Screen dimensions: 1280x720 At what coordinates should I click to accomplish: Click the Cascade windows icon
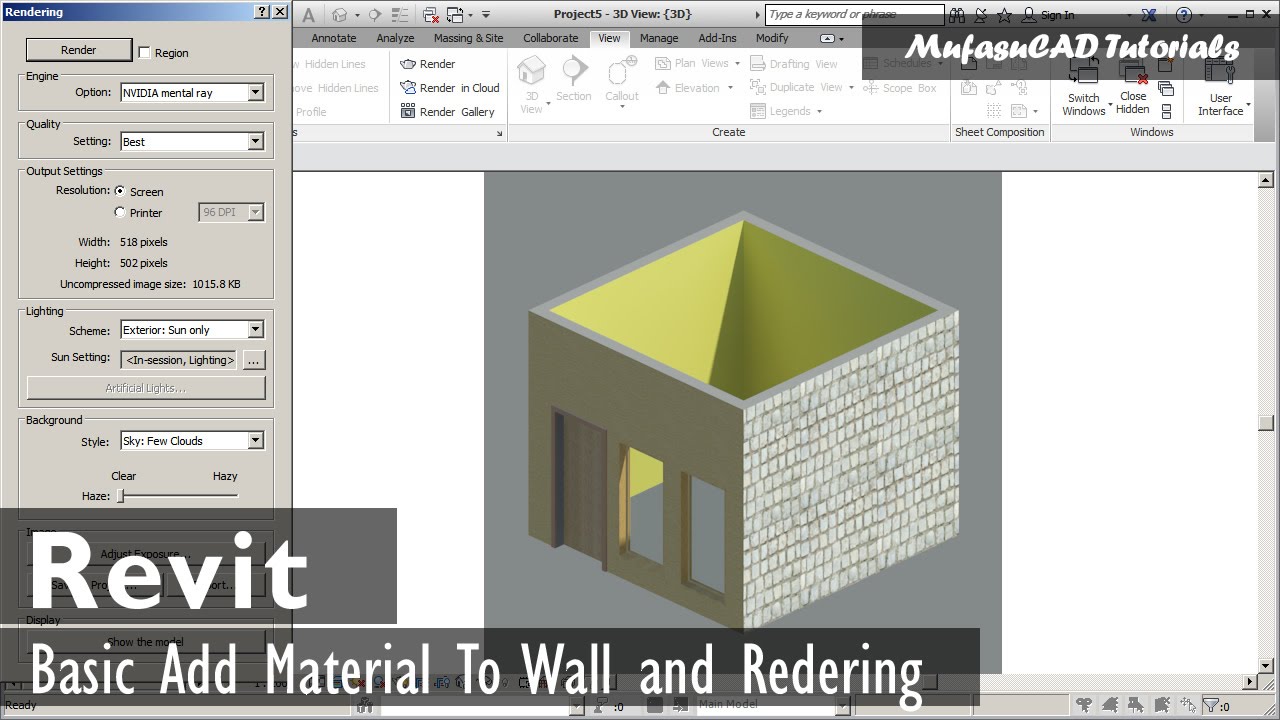[1166, 89]
